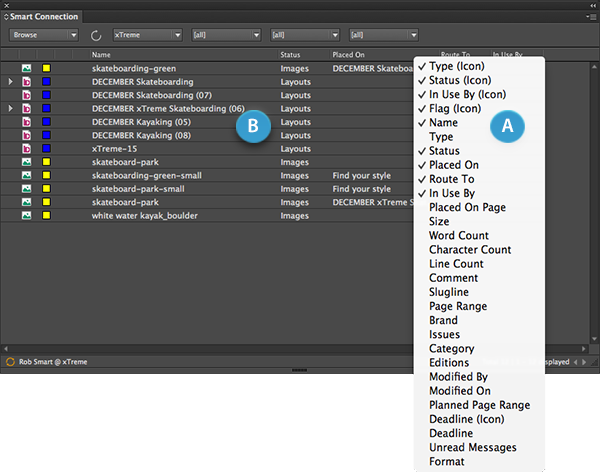Image resolution: width=600 pixels, height=472 pixels.
Task: Select Unread Messages menu entry
Action: 479,448
